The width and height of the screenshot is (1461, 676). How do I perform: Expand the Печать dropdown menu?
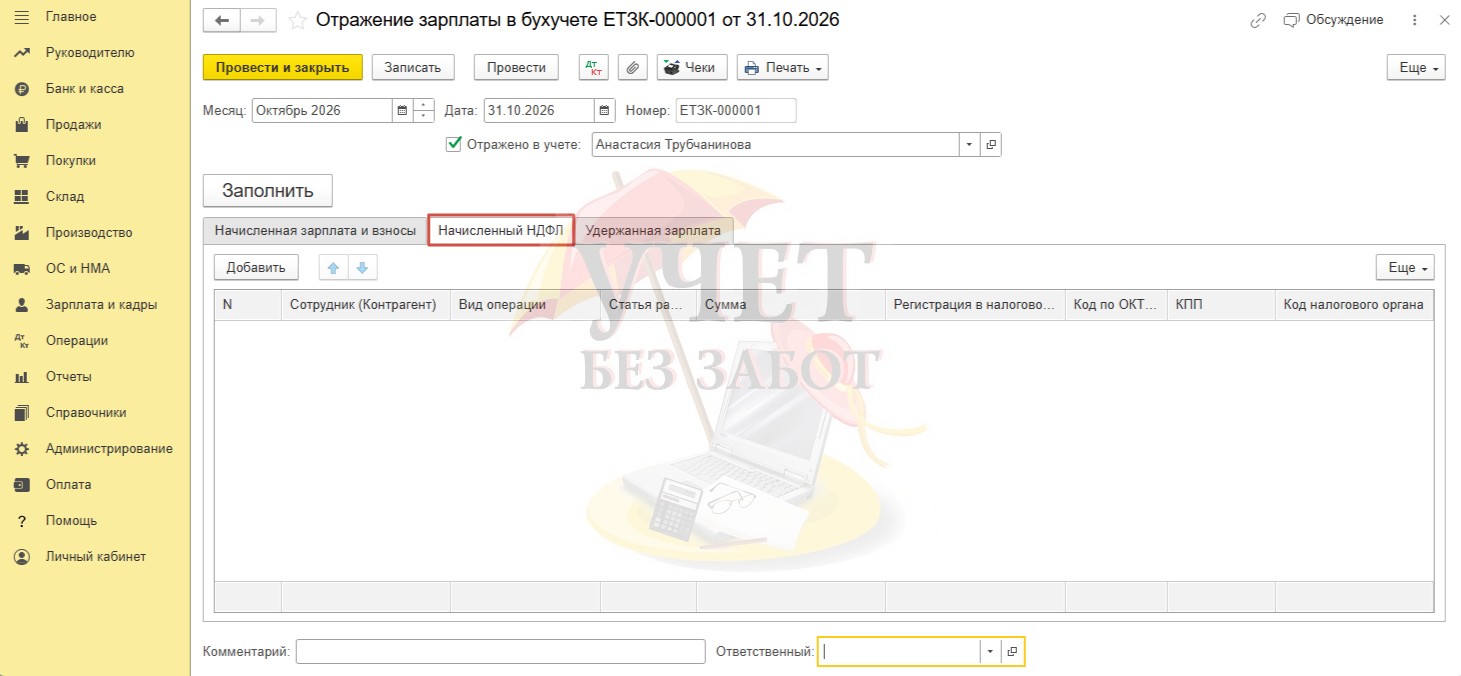[x=782, y=67]
